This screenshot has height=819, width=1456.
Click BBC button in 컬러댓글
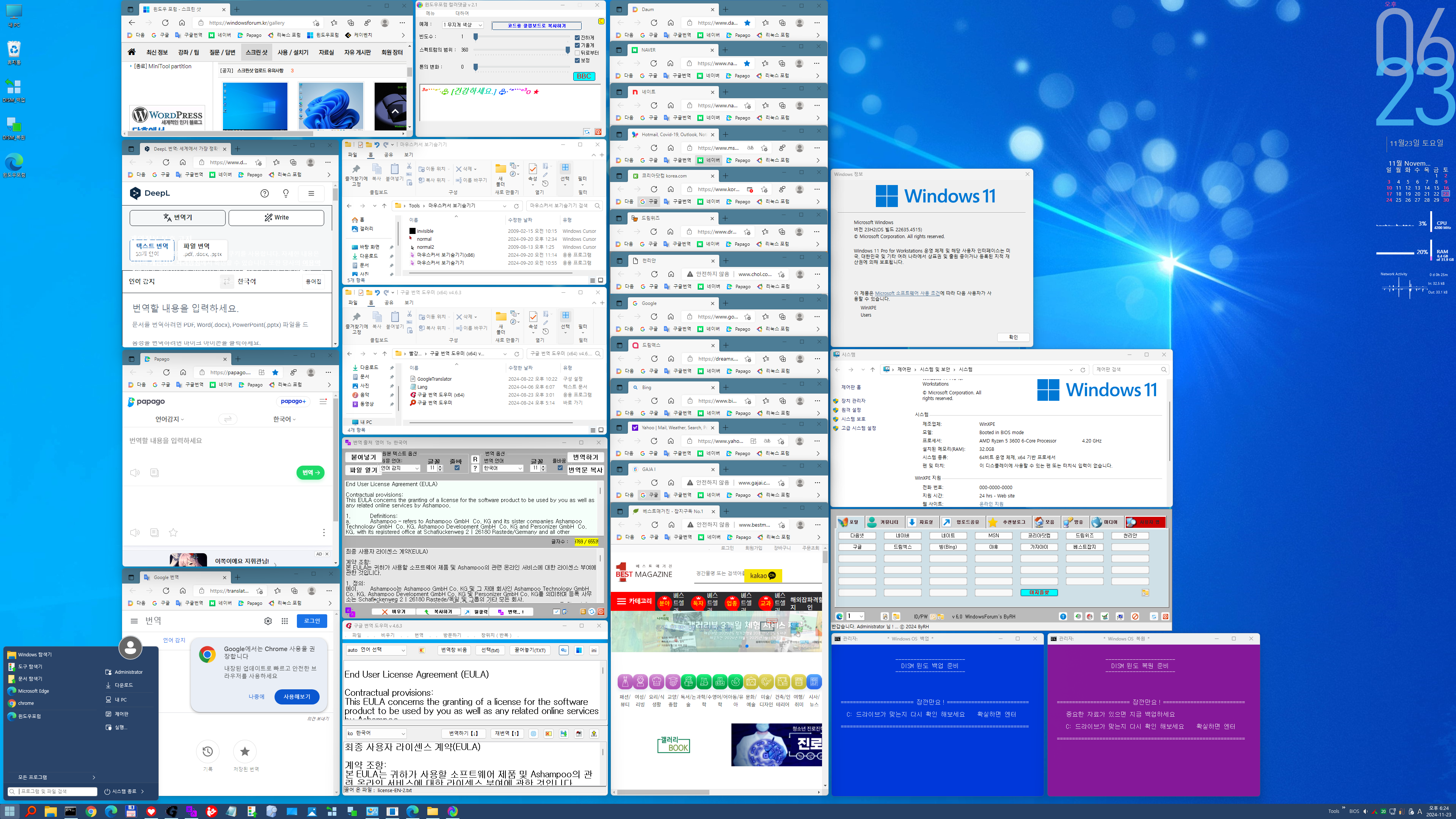click(x=584, y=76)
